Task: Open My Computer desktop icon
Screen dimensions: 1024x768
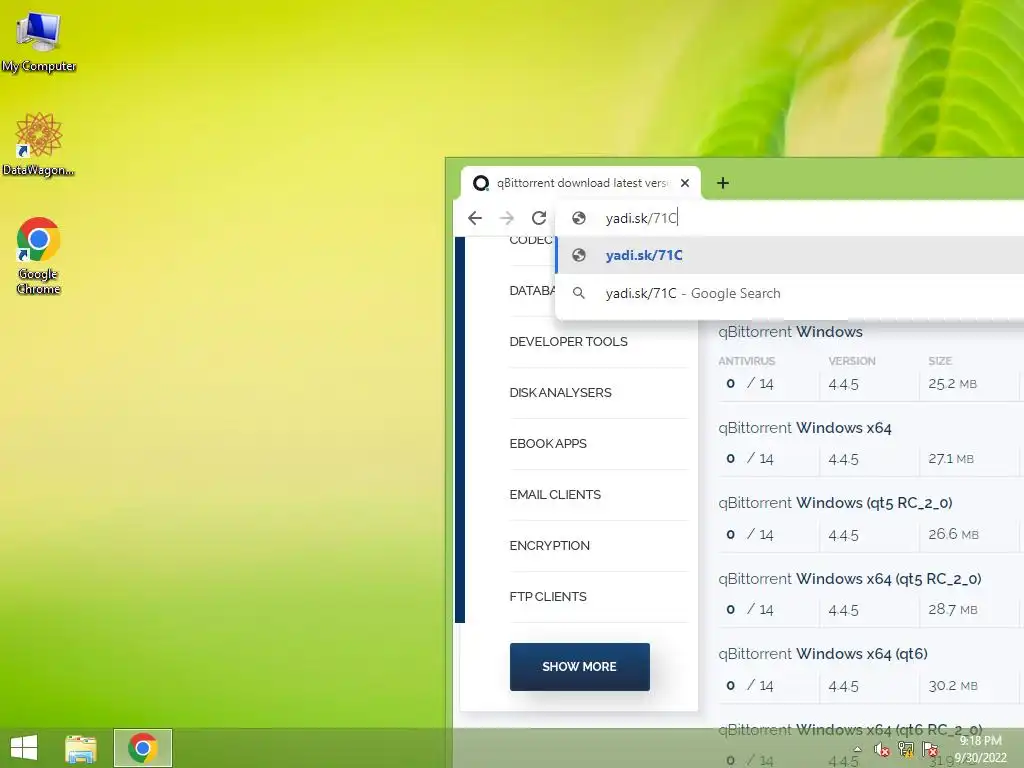Action: pos(39,42)
